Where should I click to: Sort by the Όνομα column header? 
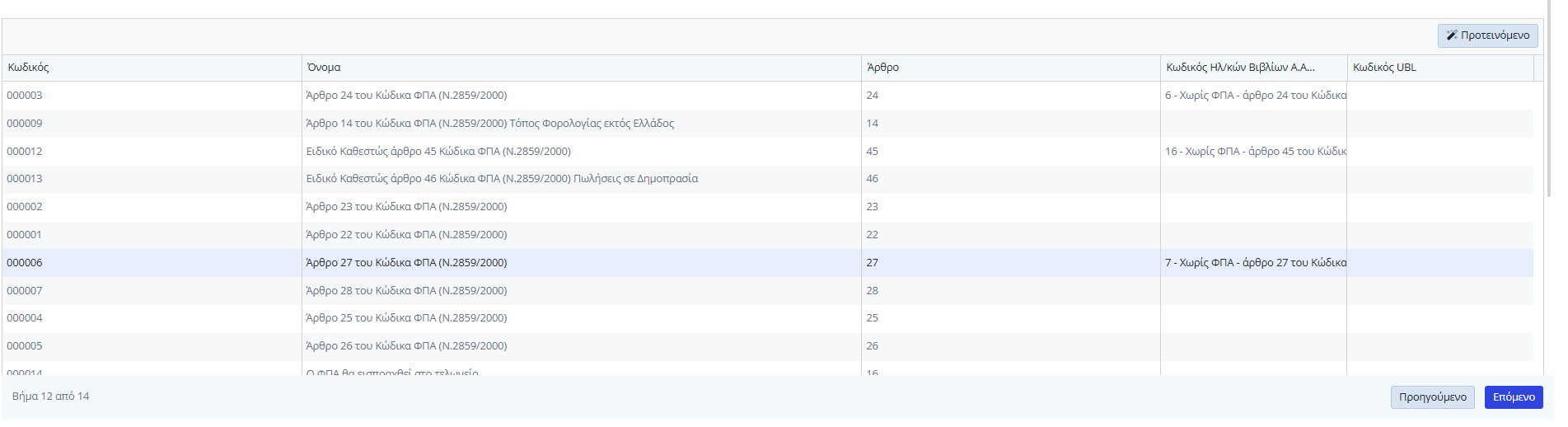(x=324, y=68)
